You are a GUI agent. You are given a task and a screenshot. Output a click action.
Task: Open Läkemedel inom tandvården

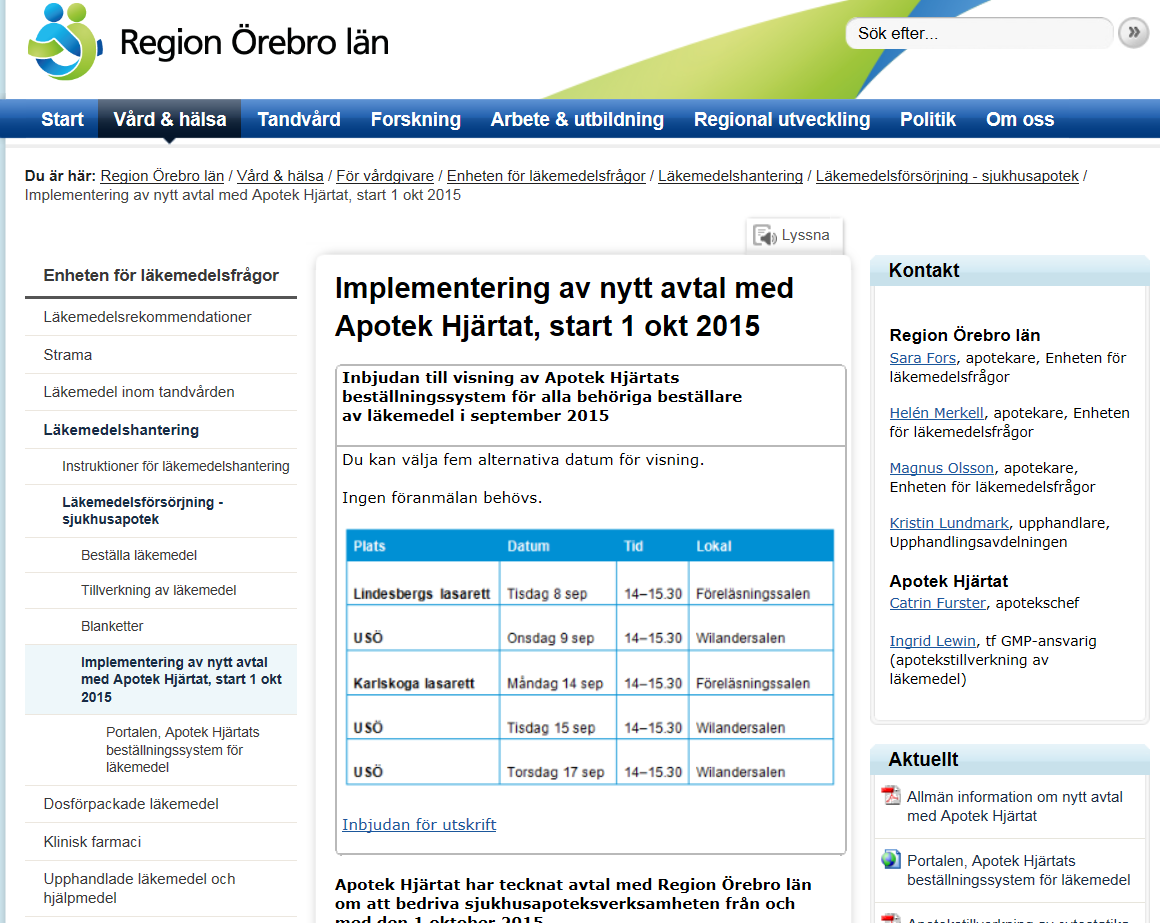coord(139,392)
